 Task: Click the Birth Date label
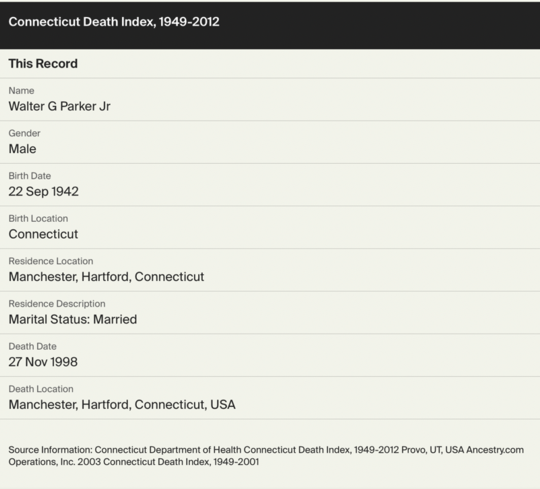30,176
